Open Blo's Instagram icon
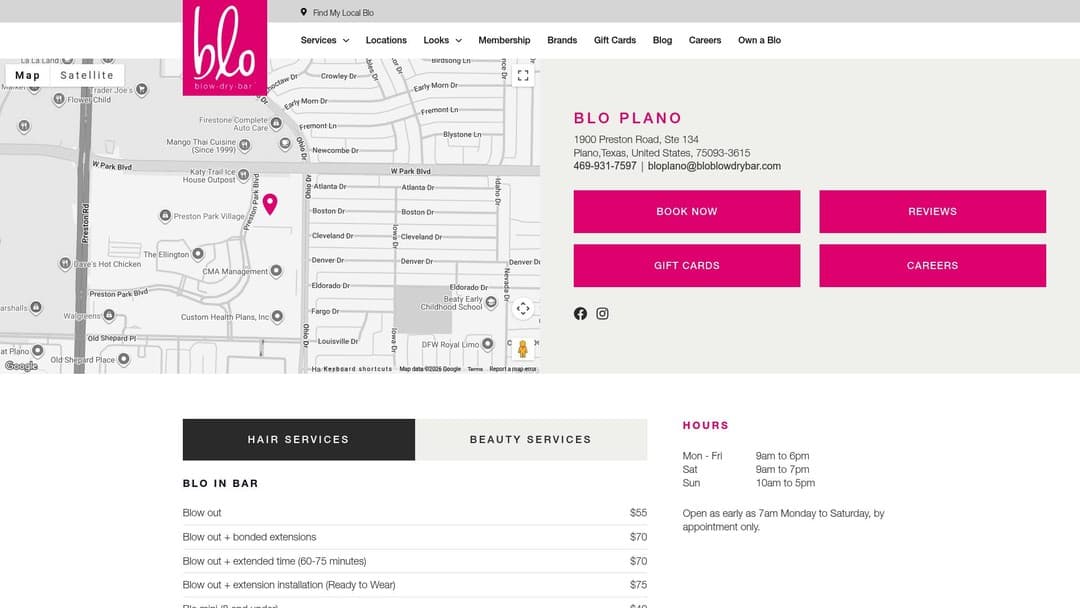This screenshot has width=1080, height=608. (x=602, y=313)
